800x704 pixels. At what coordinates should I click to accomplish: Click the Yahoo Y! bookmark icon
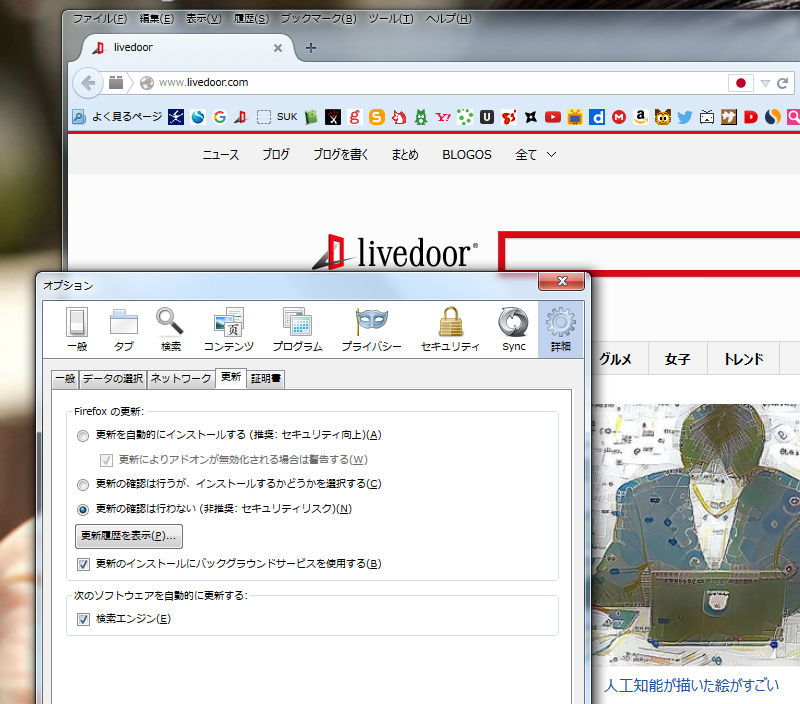(x=443, y=117)
